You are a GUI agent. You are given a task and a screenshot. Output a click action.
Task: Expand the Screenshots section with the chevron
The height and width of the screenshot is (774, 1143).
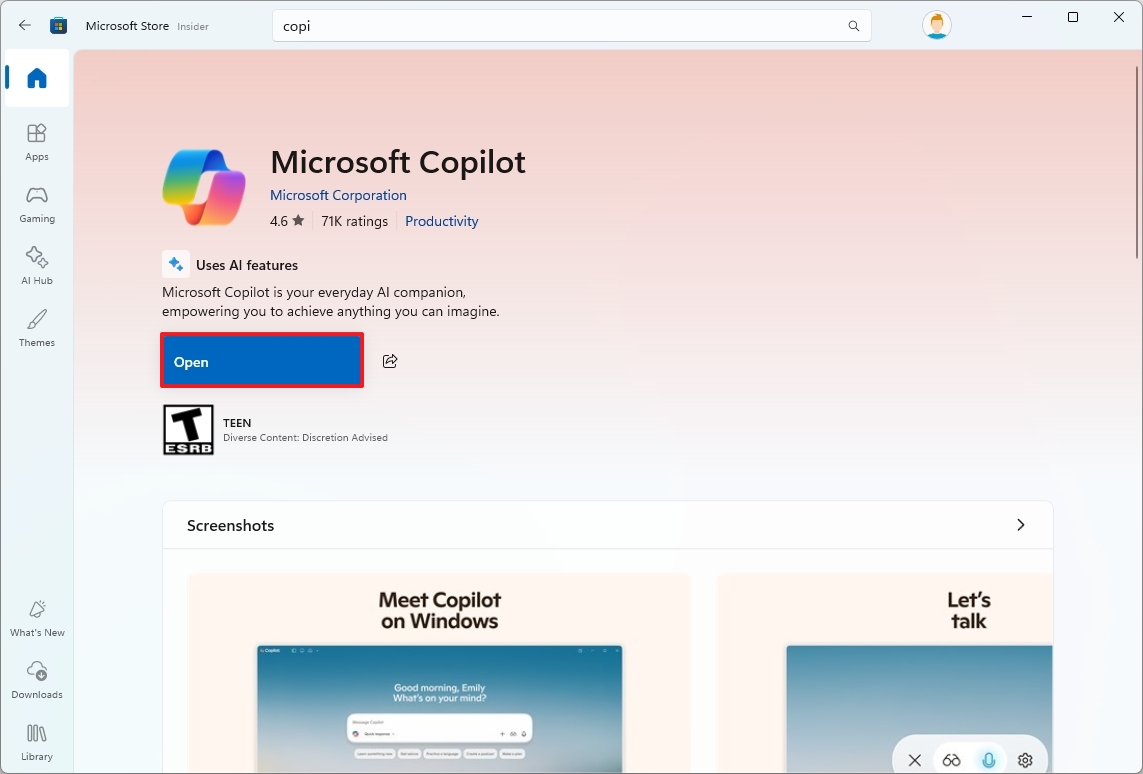pyautogui.click(x=1020, y=524)
